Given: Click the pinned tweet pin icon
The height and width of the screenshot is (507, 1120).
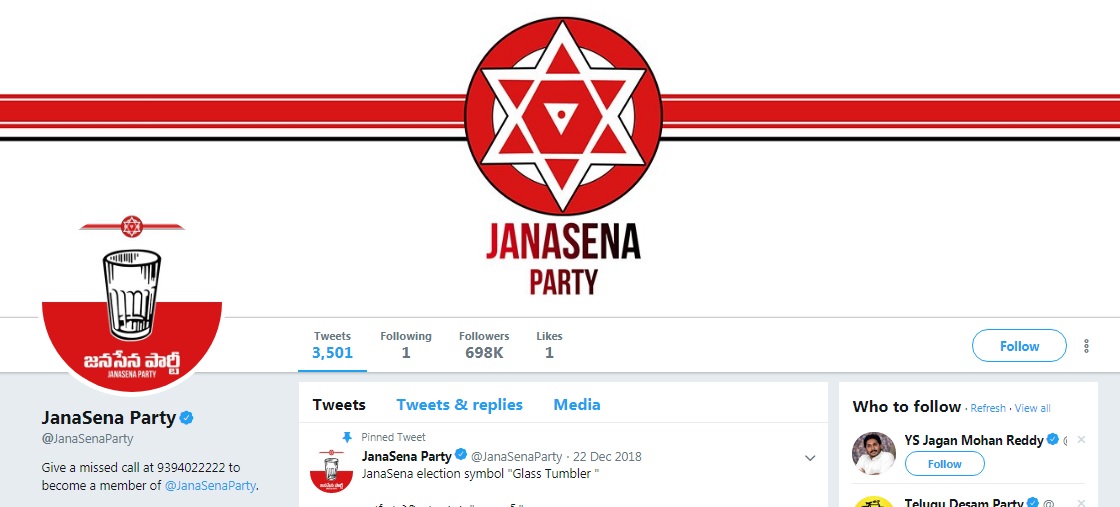Looking at the screenshot, I should coord(346,437).
